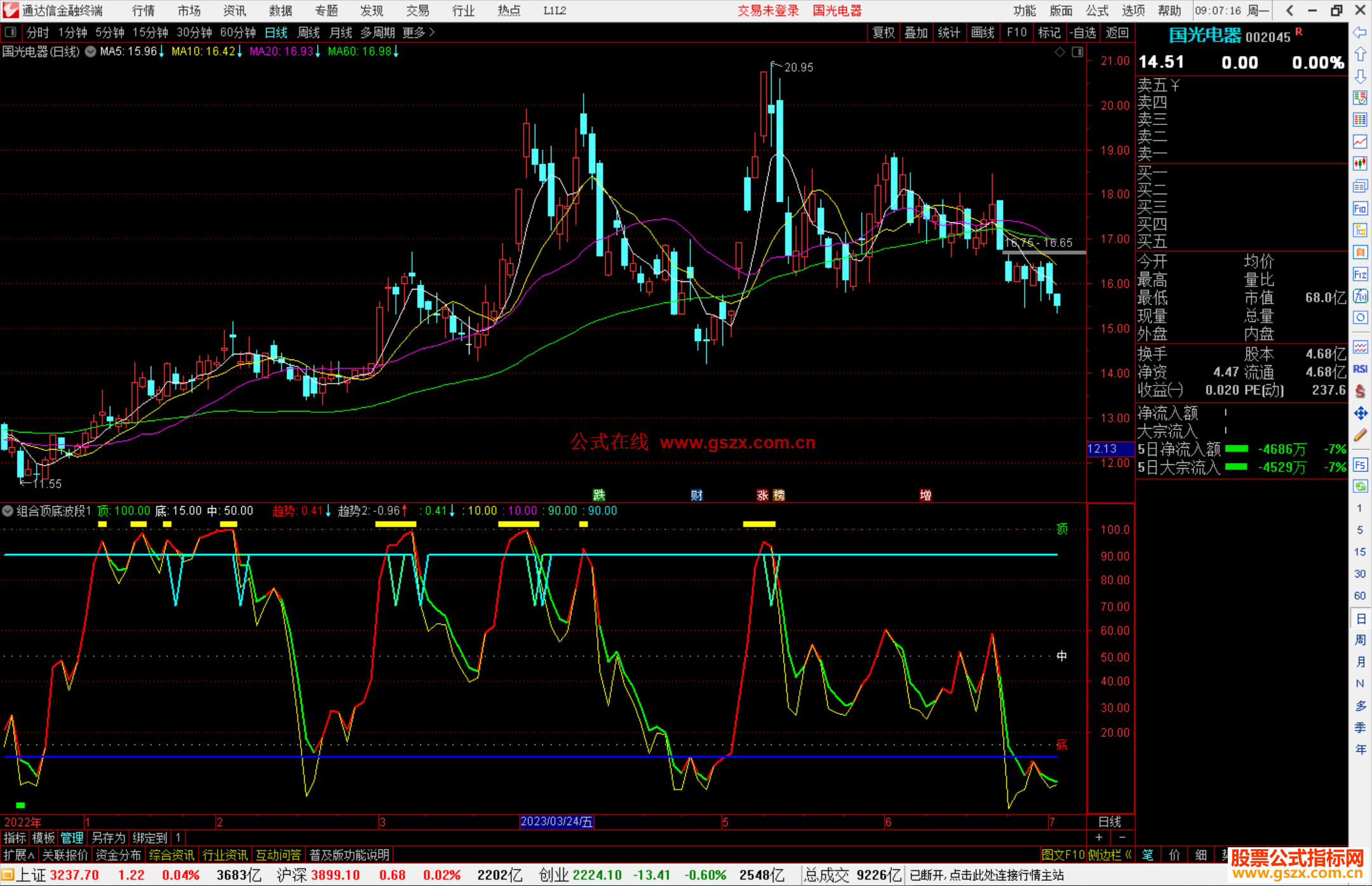Toggle the round button beside 国光电器(日线) label

[x=91, y=51]
